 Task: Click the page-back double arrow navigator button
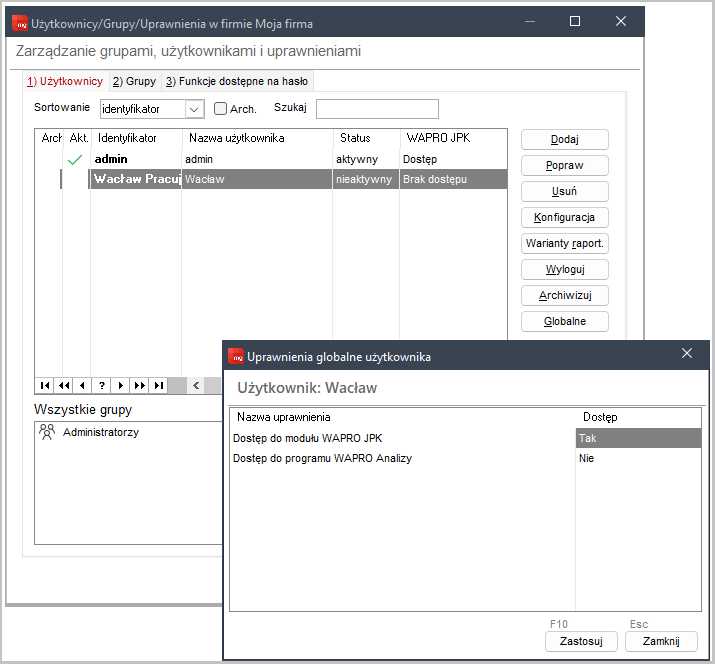63,385
